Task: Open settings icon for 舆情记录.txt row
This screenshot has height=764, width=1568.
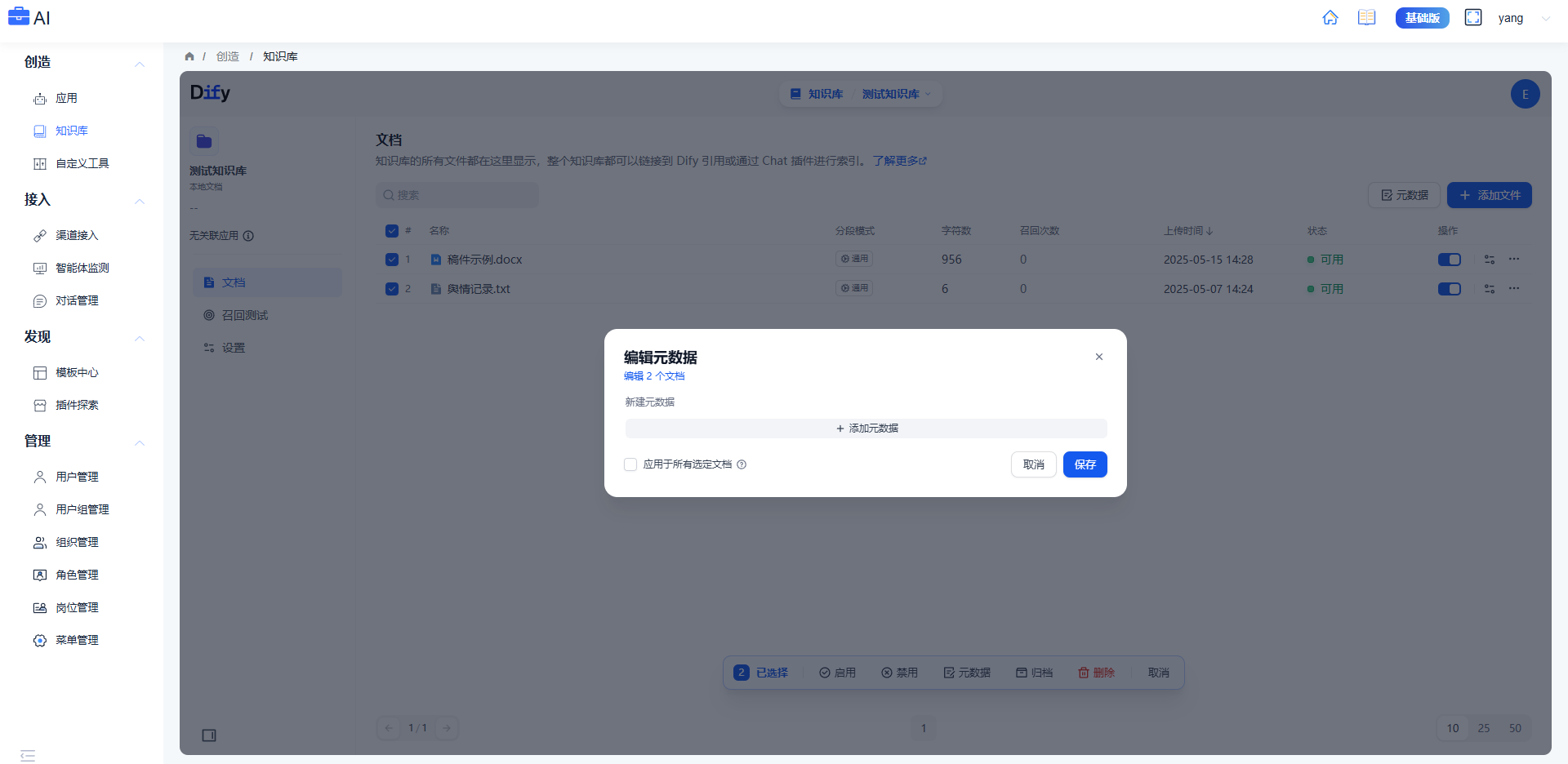Action: tap(1490, 289)
